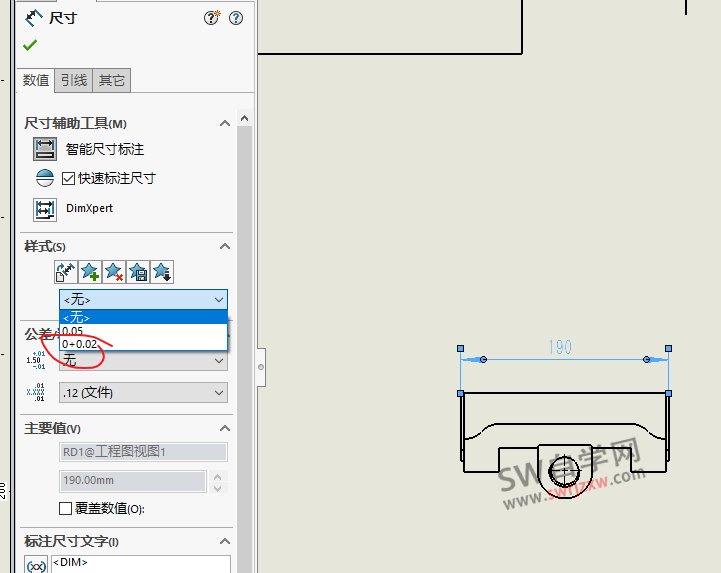Click the (xx) dimension text icon

click(x=36, y=565)
